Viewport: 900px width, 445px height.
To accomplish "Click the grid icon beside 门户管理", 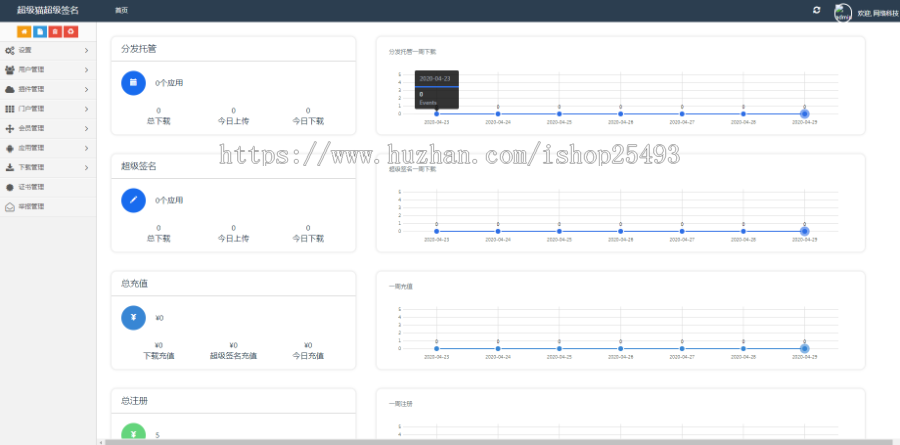I will tap(10, 109).
